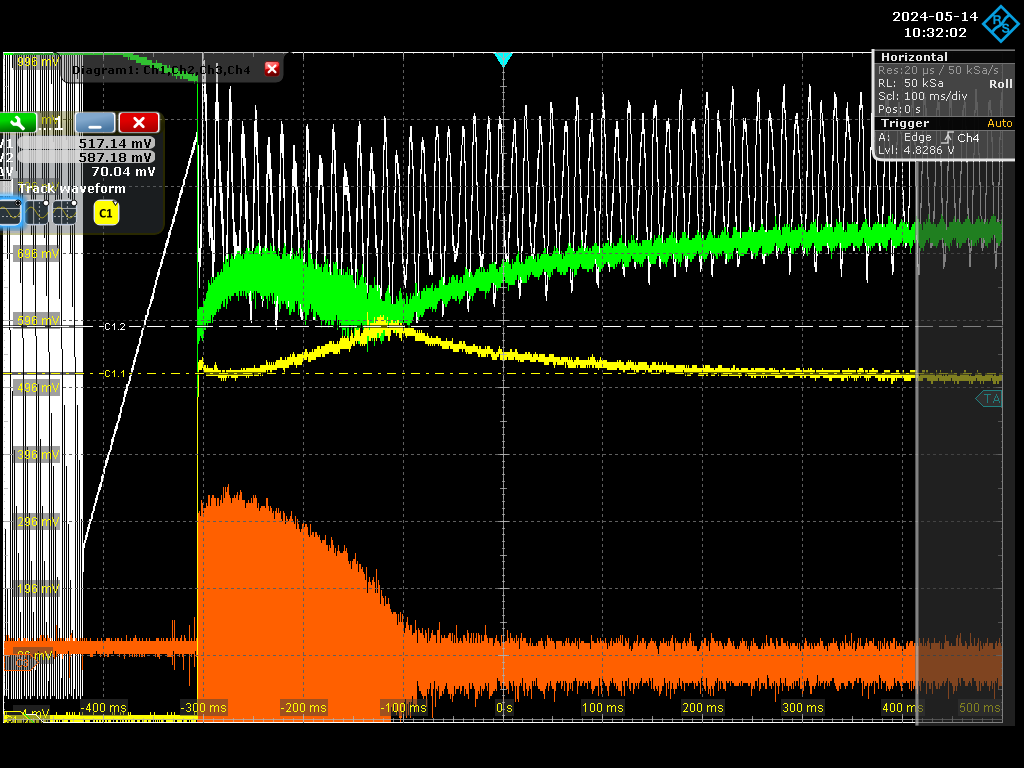Click the 196 mV vertical axis label

(x=37, y=589)
